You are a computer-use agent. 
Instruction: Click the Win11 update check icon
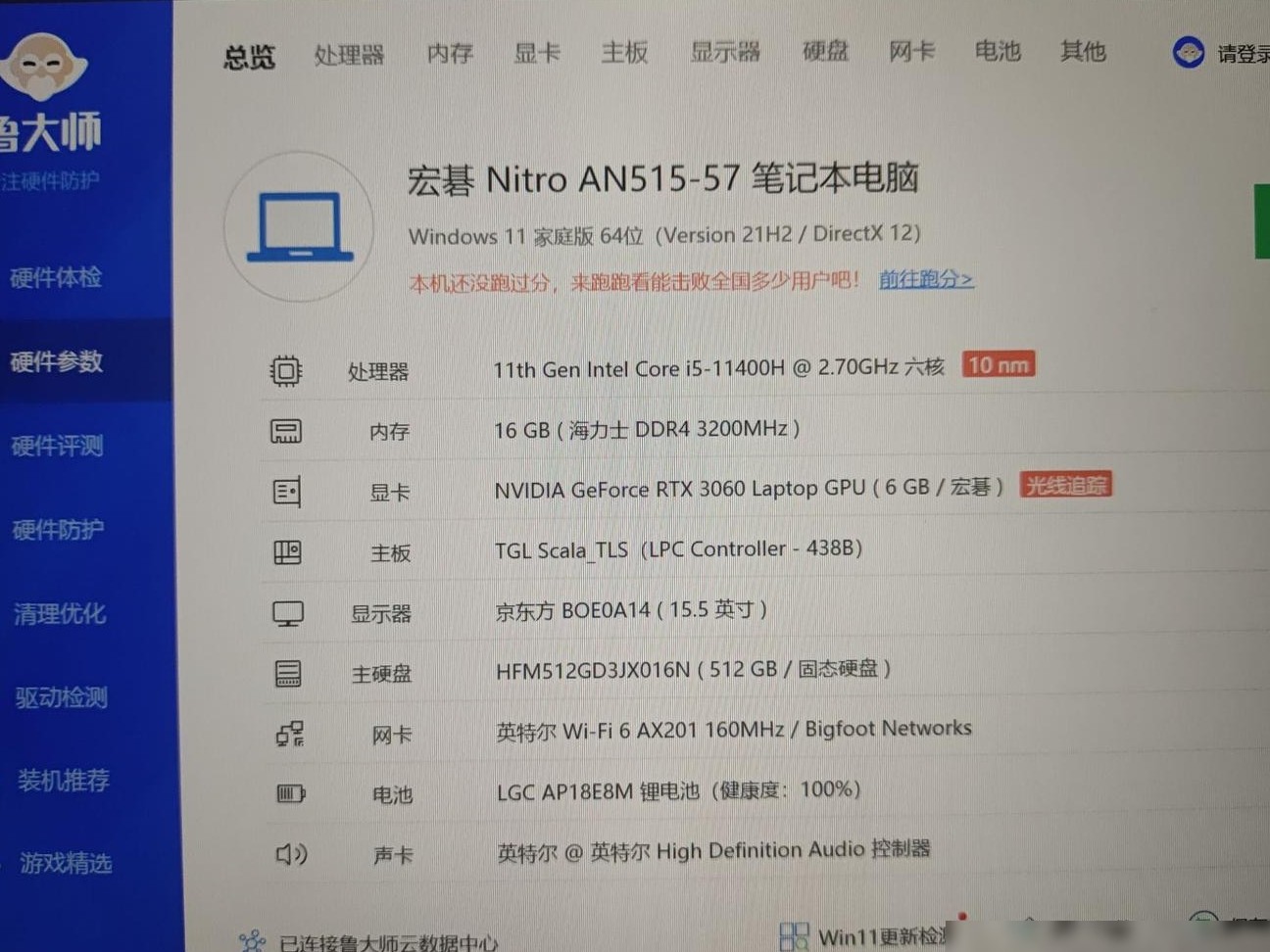pos(794,936)
